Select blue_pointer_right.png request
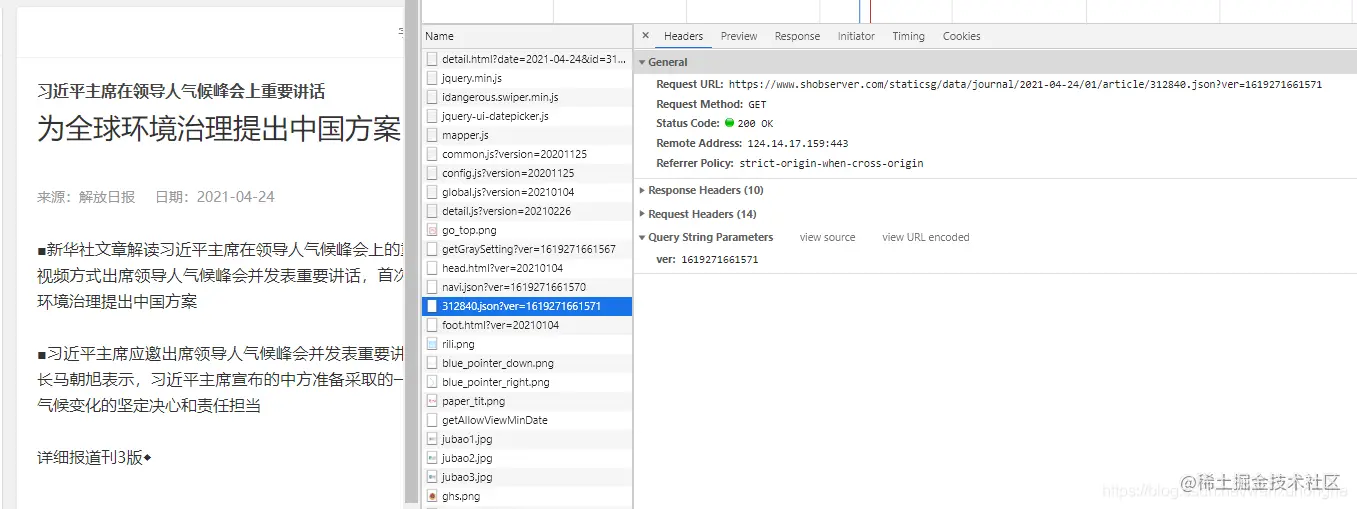 (x=527, y=382)
